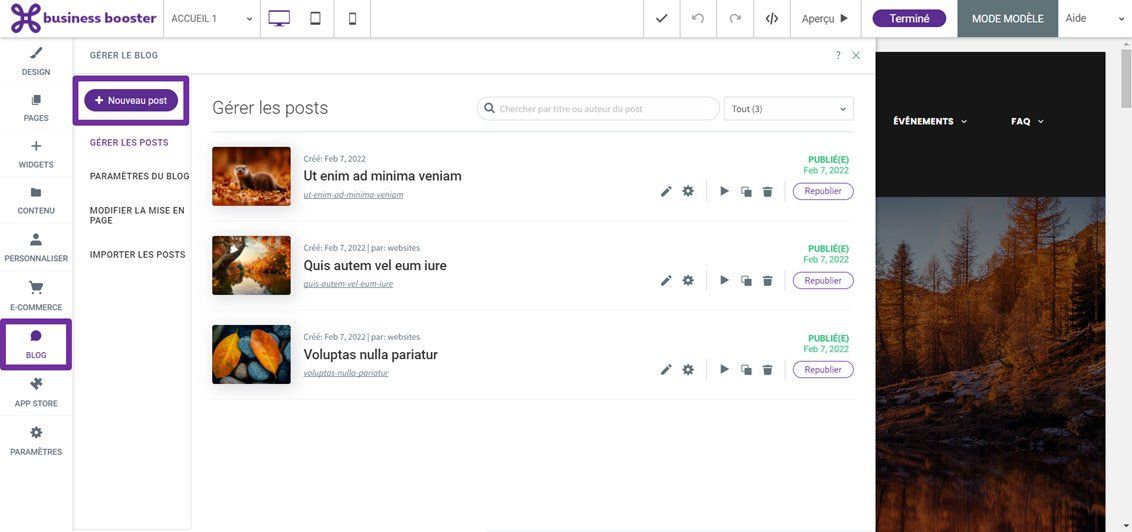
Task: Open the E-commerce sidebar section
Action: pos(36,296)
